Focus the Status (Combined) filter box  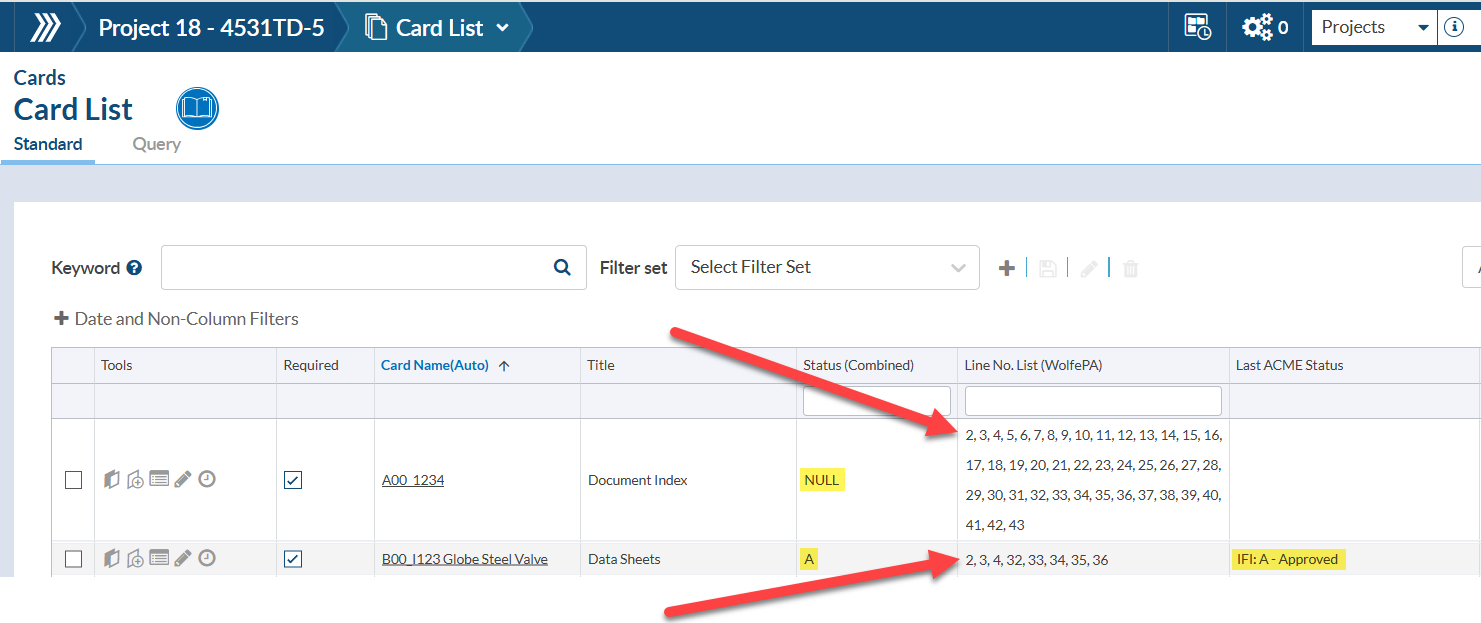876,401
